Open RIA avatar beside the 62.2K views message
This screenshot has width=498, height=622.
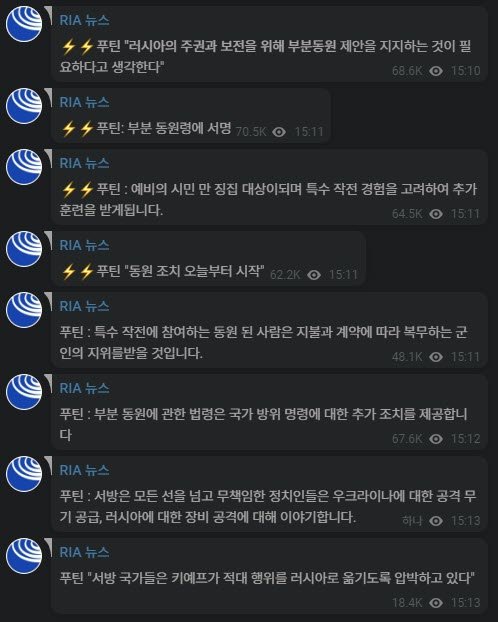24,249
